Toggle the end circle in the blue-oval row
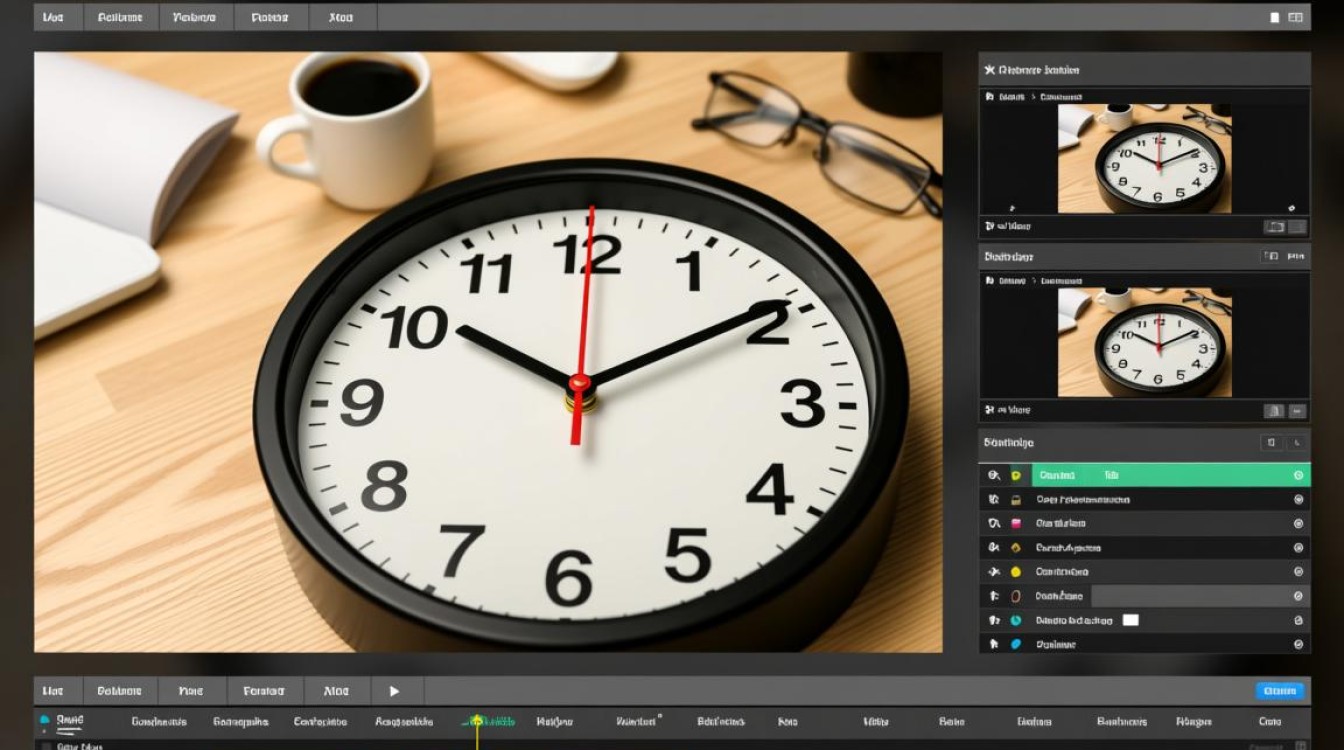This screenshot has height=750, width=1344. pos(1298,645)
